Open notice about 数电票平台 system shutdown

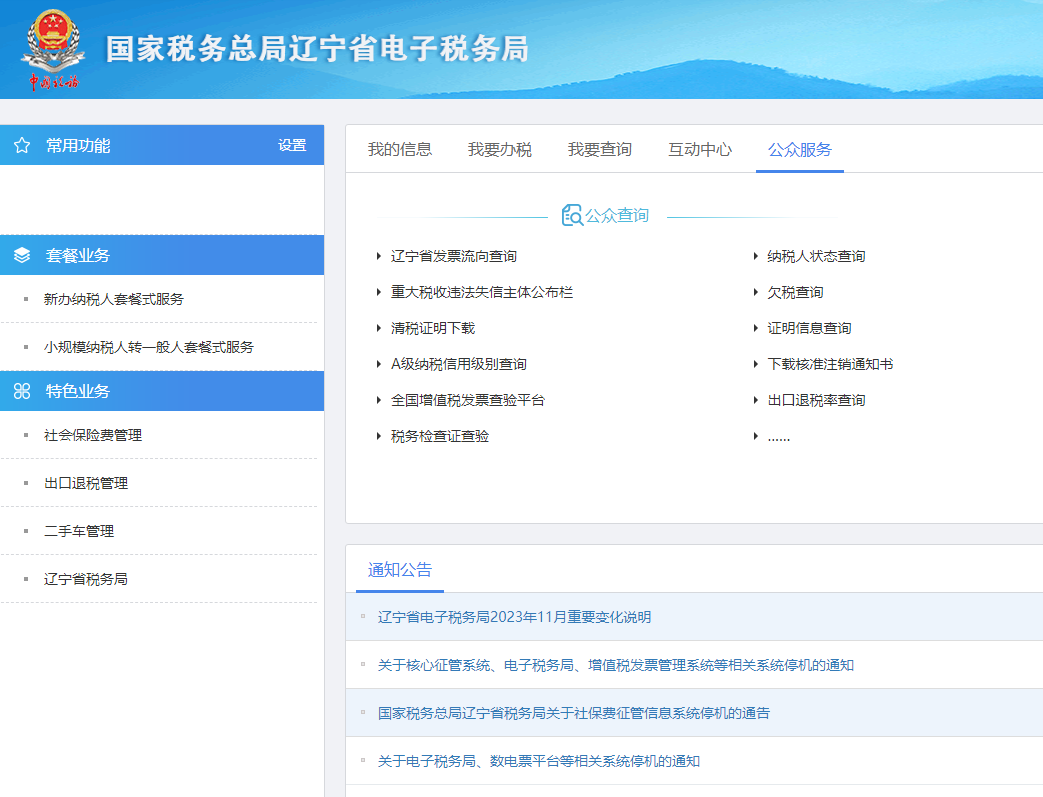[x=539, y=760]
